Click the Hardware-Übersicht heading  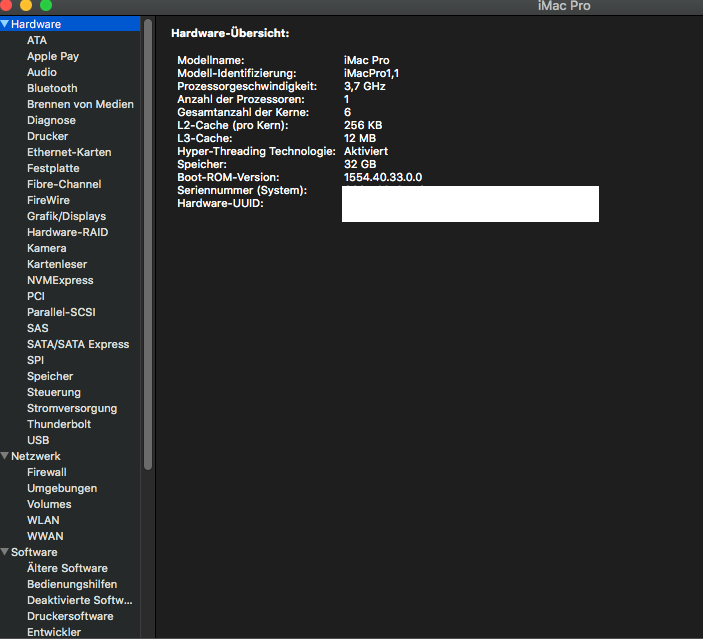coord(230,33)
